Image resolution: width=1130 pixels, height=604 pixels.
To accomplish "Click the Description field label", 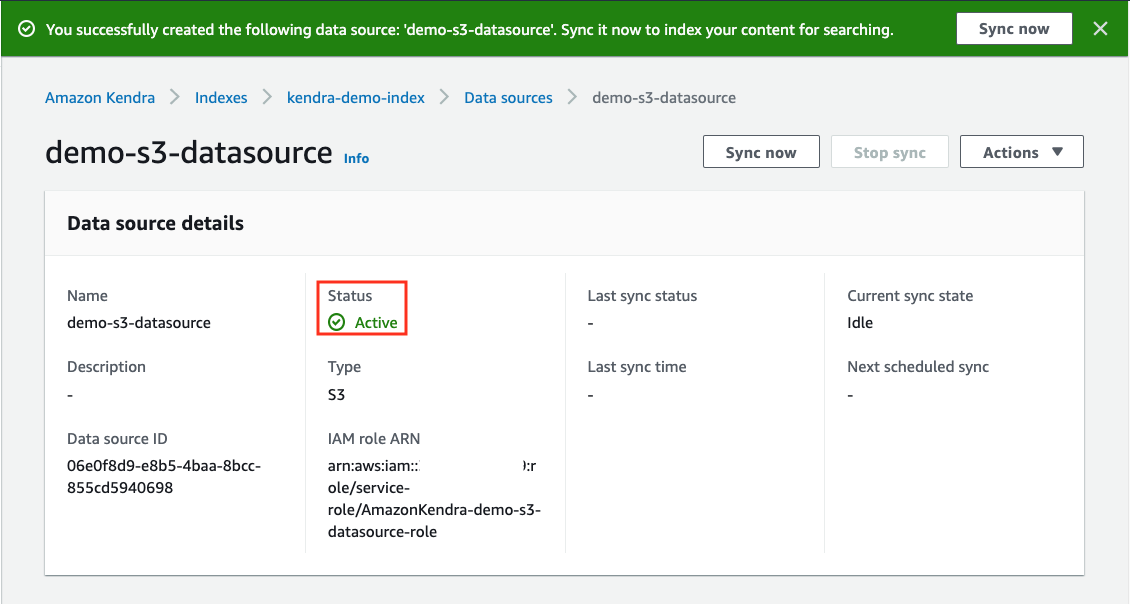I will point(107,367).
